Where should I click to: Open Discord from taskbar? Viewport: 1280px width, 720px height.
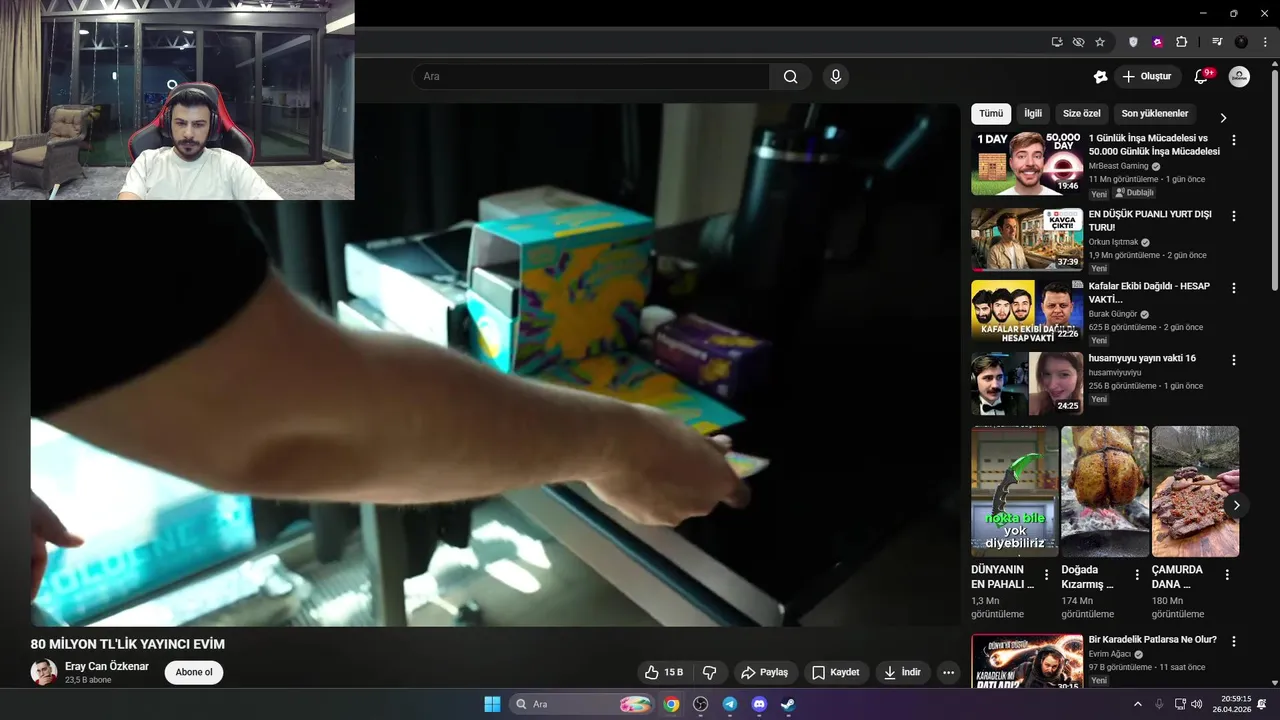[x=759, y=704]
